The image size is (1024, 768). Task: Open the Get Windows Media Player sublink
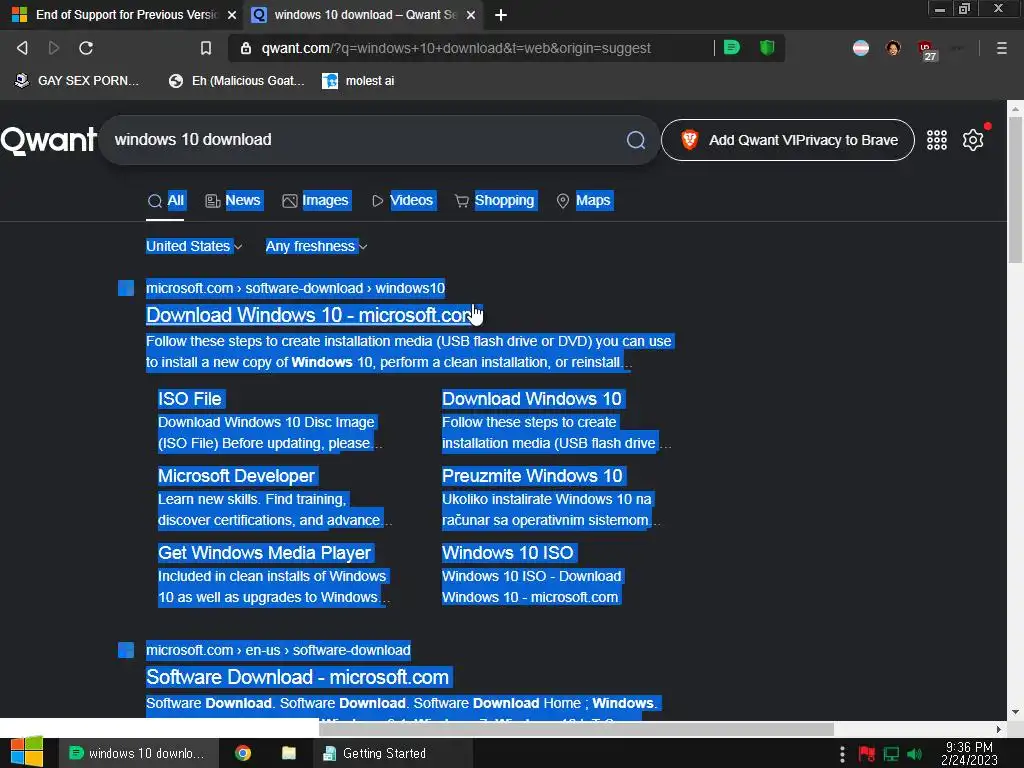pyautogui.click(x=264, y=552)
